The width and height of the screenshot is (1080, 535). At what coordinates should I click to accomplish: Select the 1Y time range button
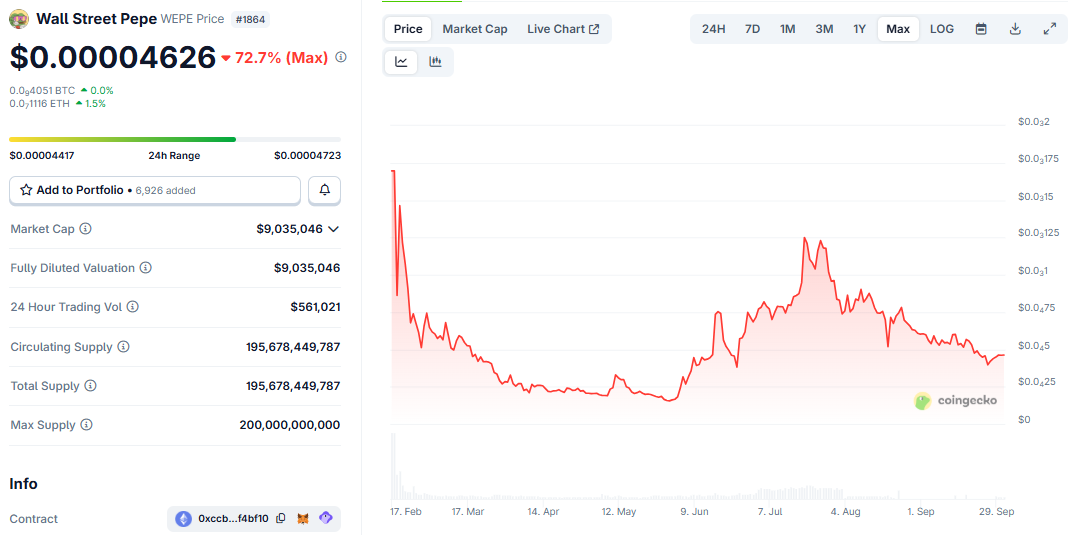point(859,29)
